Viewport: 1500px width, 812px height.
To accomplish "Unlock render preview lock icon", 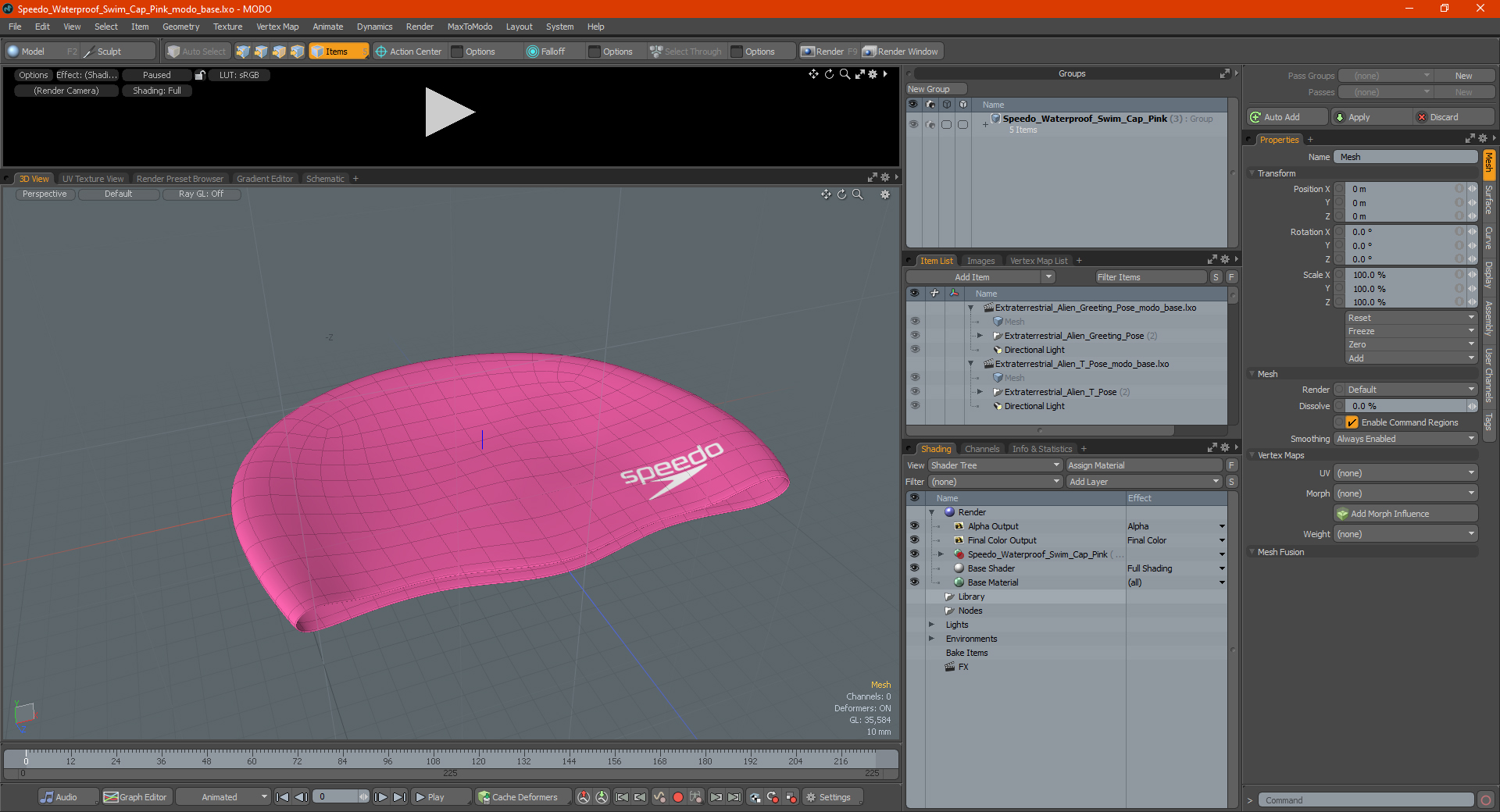I will 200,75.
